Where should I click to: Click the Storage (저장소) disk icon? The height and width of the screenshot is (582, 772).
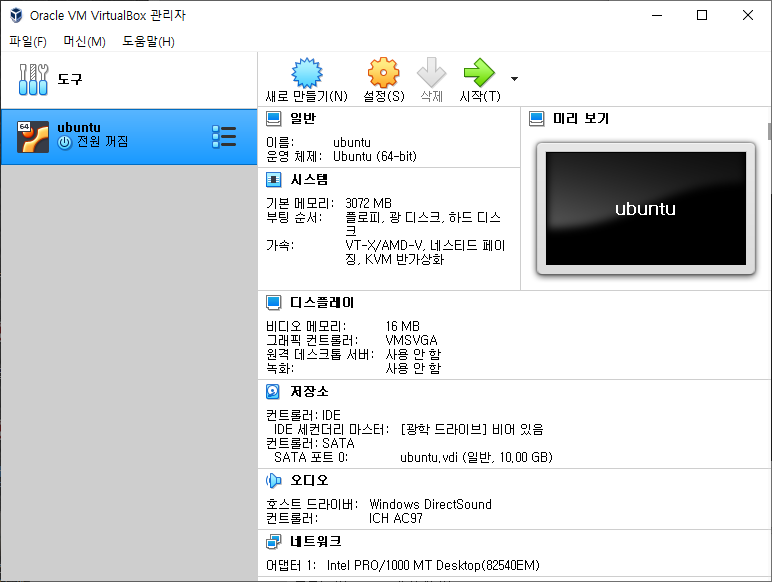tap(273, 391)
